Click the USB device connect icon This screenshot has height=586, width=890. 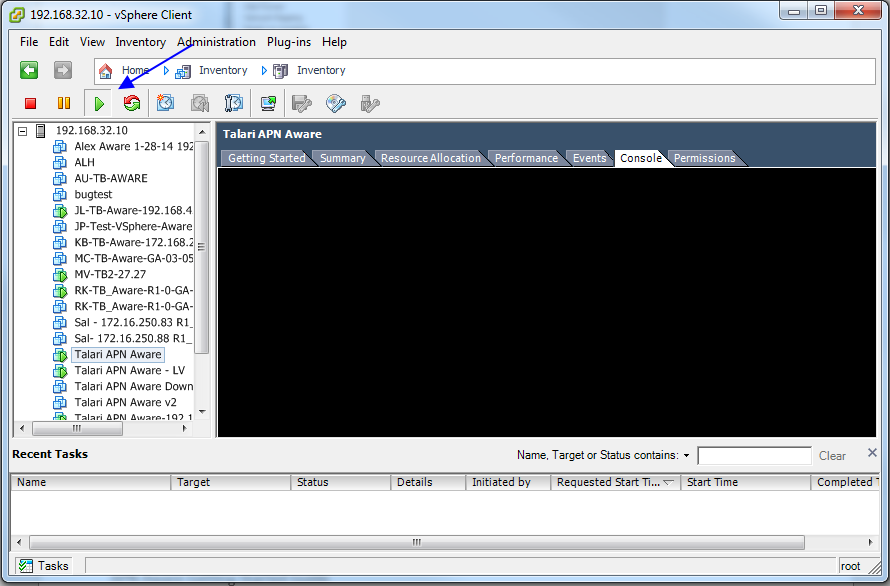tap(370, 103)
